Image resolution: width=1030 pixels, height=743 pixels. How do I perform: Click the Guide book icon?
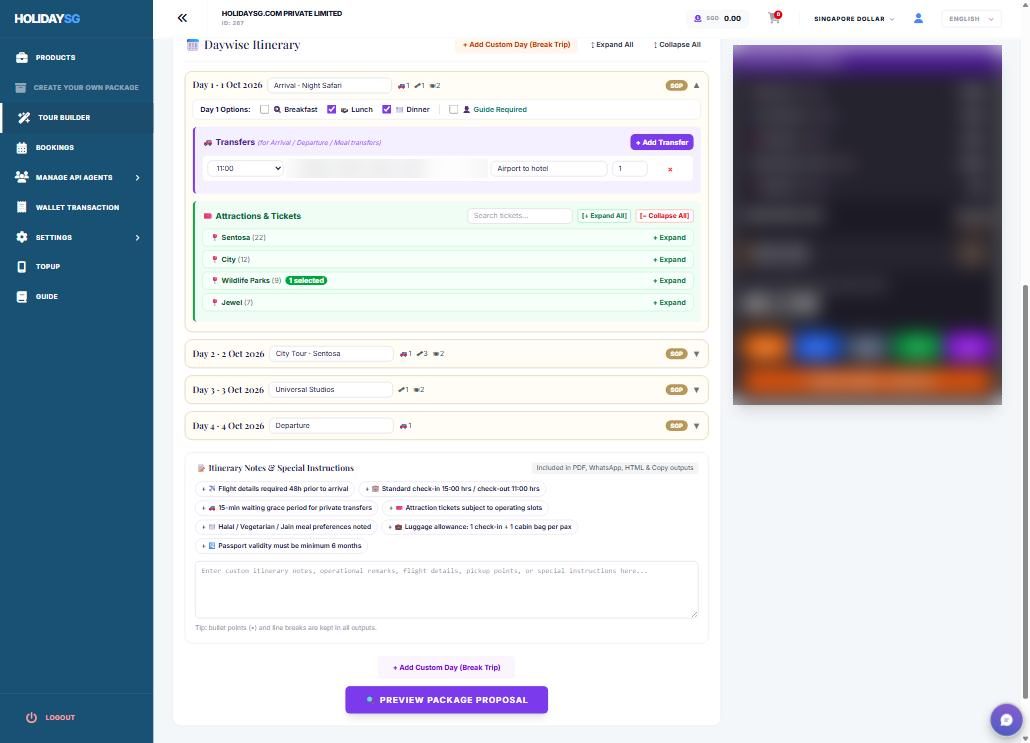22,296
